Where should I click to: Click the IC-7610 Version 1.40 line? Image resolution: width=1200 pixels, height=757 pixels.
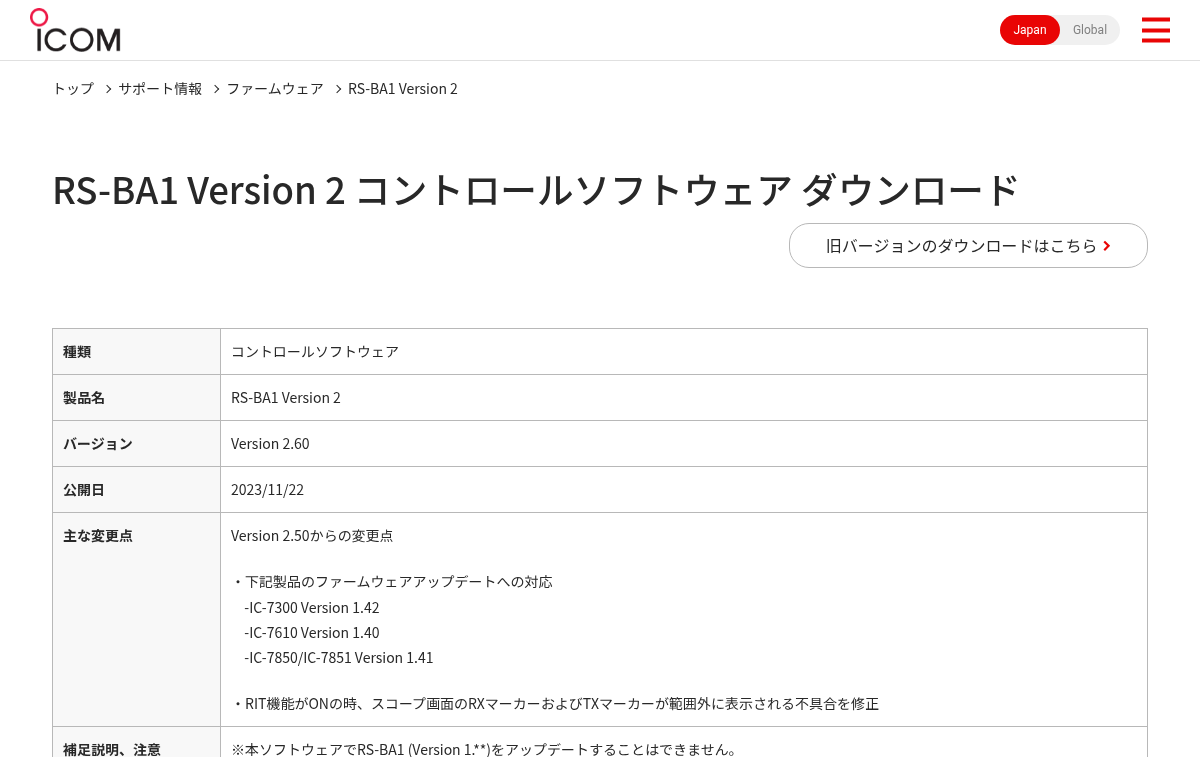tap(312, 632)
